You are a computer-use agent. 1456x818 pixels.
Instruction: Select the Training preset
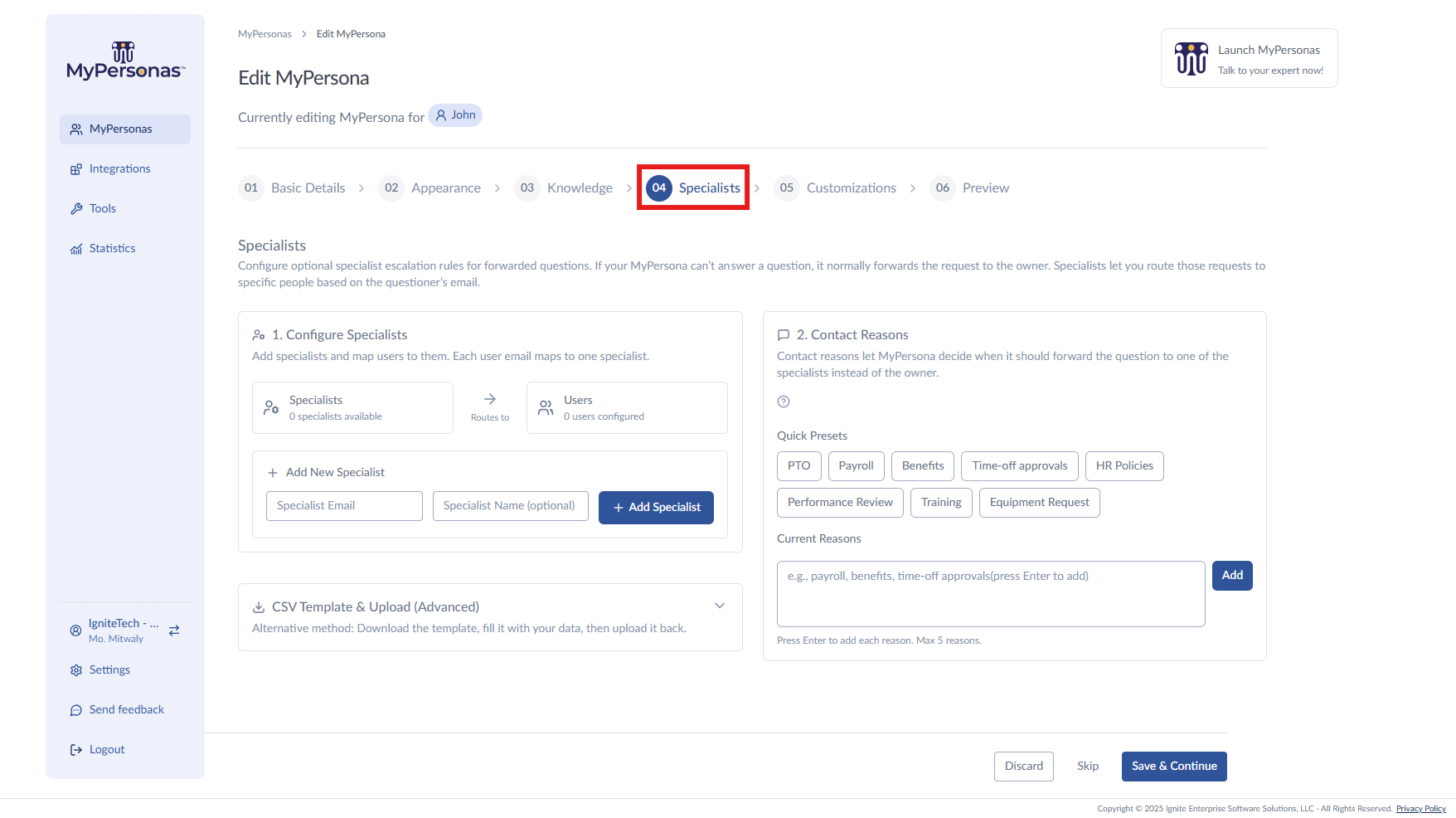point(941,503)
